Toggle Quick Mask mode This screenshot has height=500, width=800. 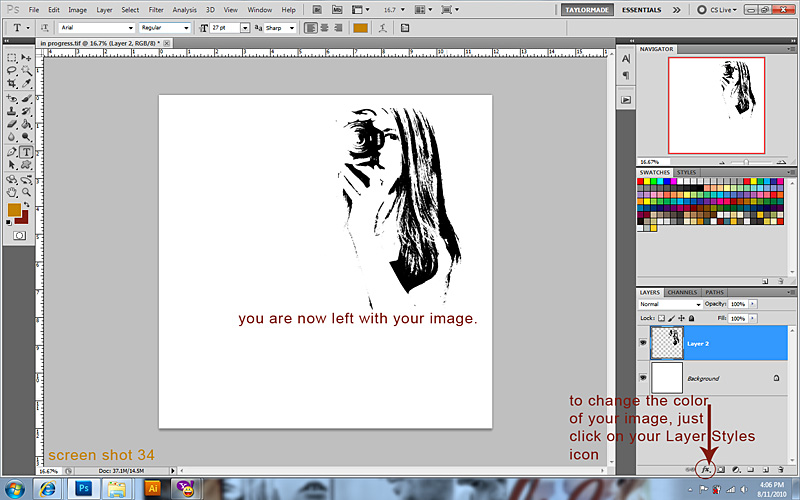[19, 236]
